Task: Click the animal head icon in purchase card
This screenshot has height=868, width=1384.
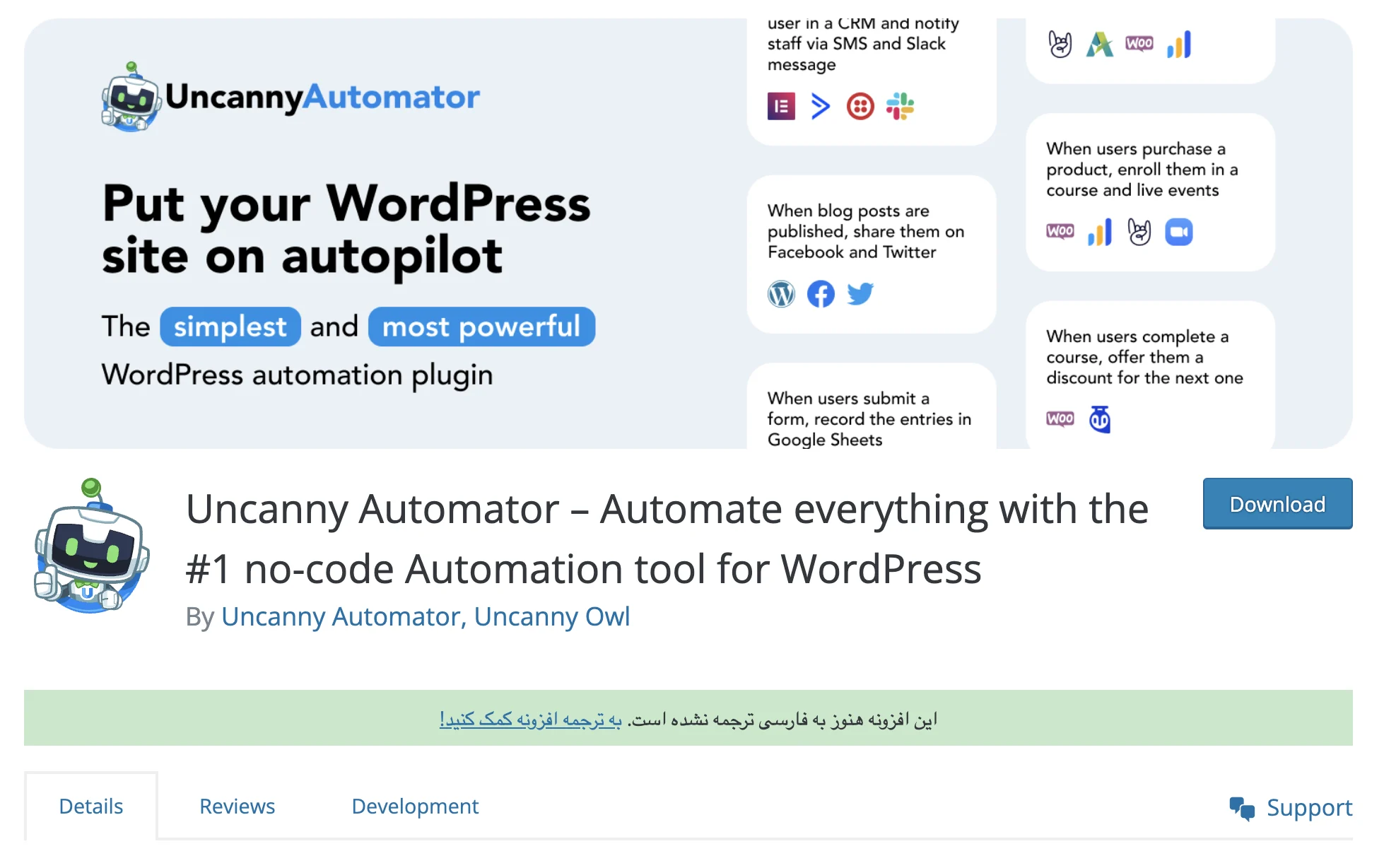Action: coord(1139,232)
